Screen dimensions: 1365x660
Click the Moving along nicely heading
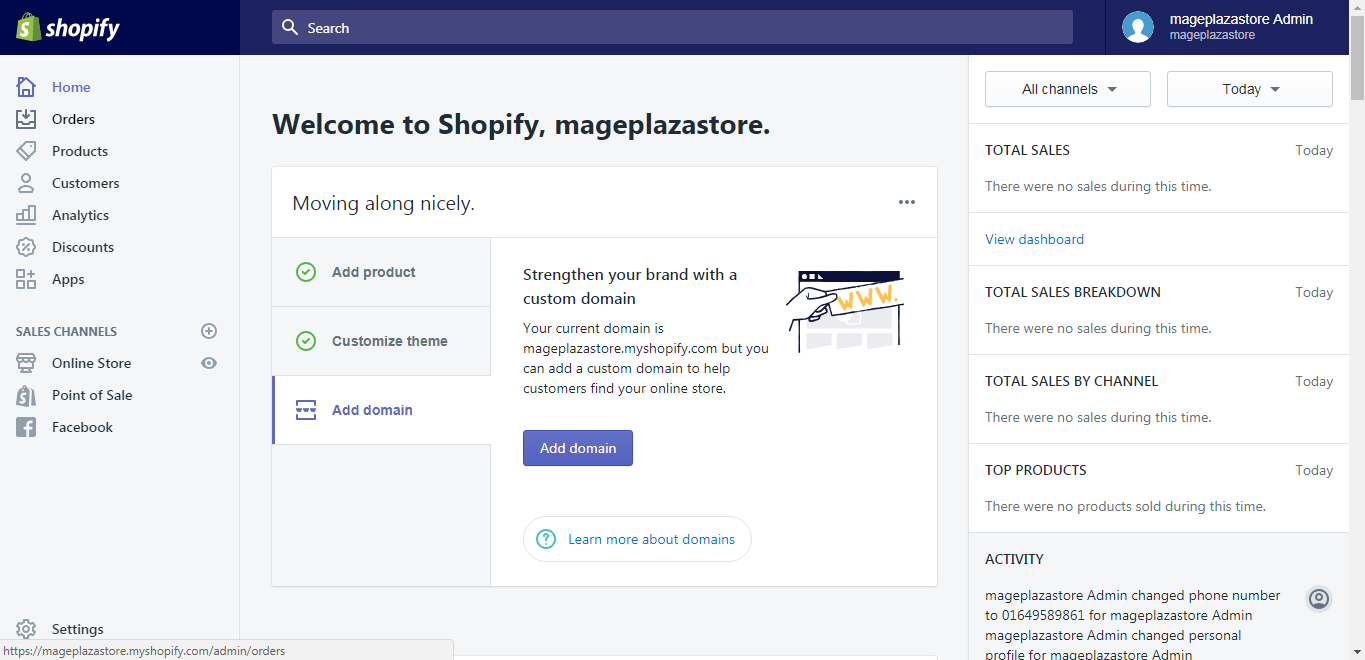[x=383, y=203]
